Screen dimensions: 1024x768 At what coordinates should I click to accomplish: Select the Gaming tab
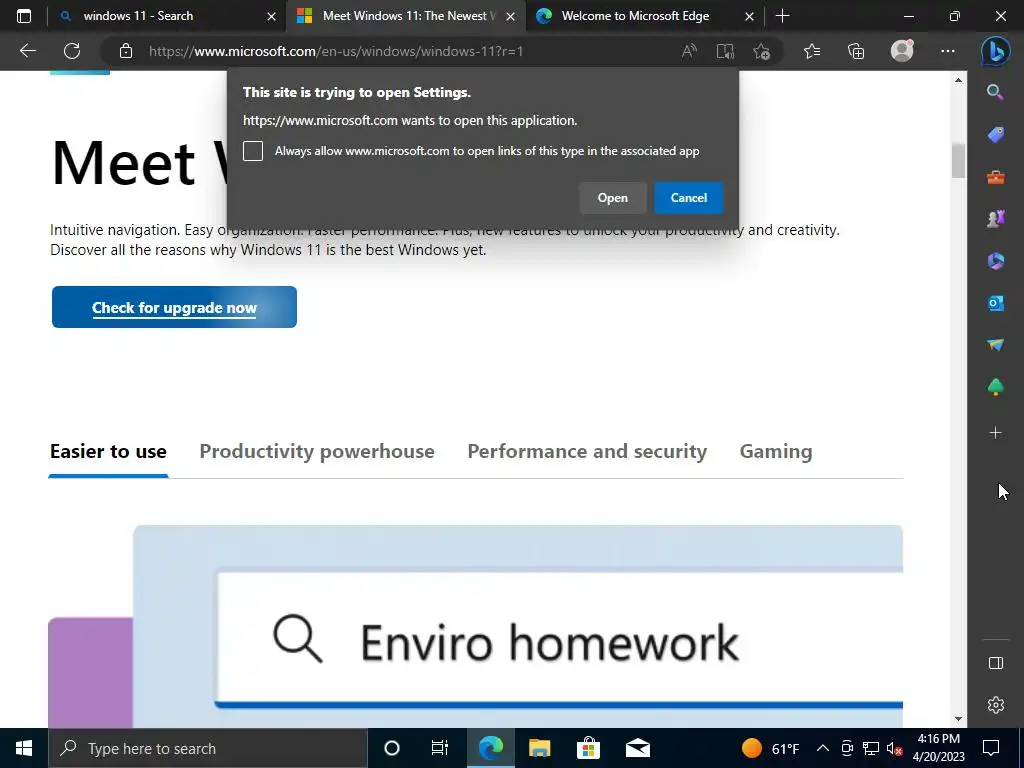tap(776, 451)
